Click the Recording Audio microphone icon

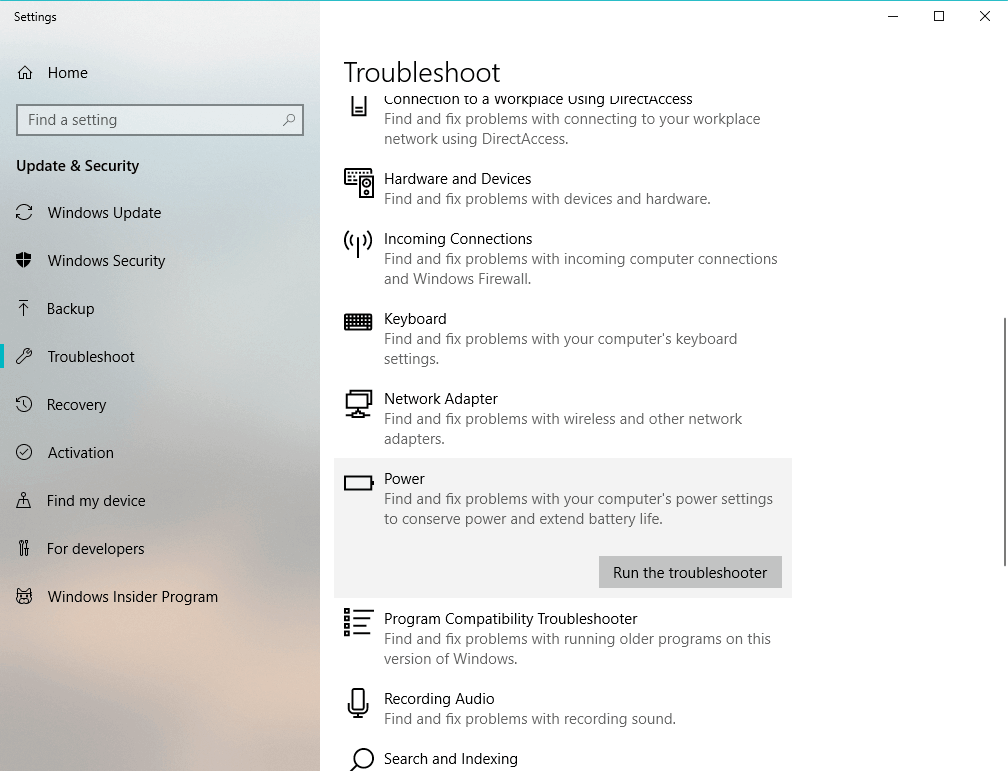point(358,703)
